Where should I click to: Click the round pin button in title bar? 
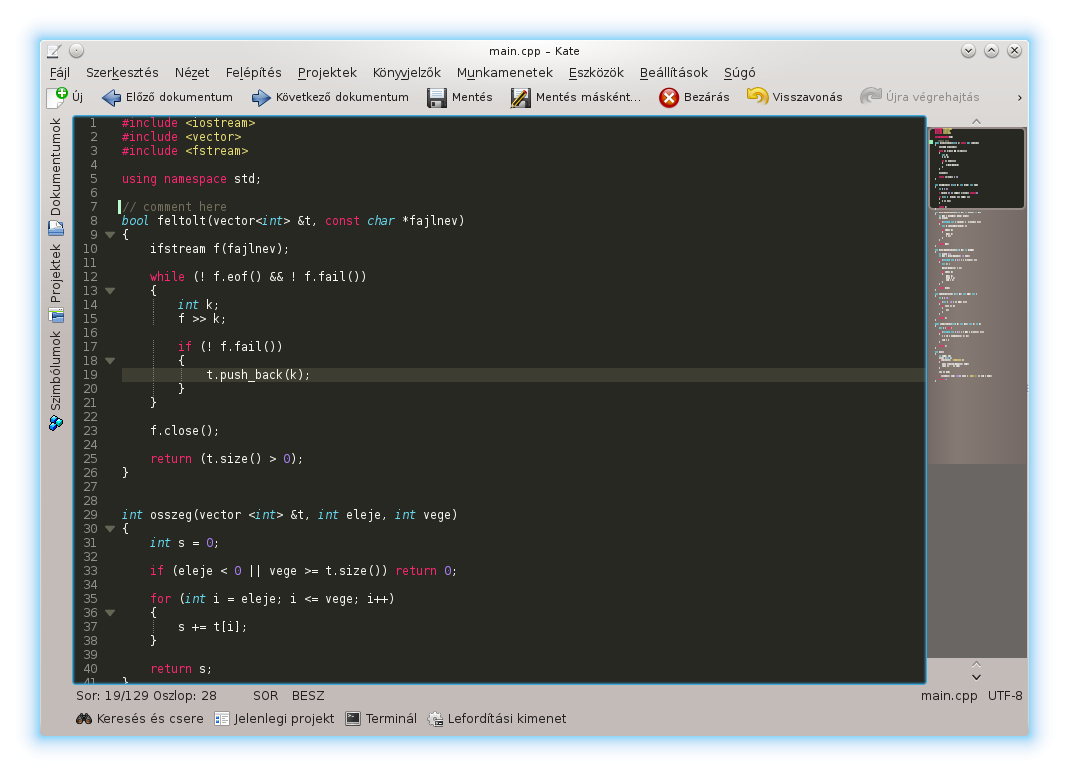[x=76, y=50]
